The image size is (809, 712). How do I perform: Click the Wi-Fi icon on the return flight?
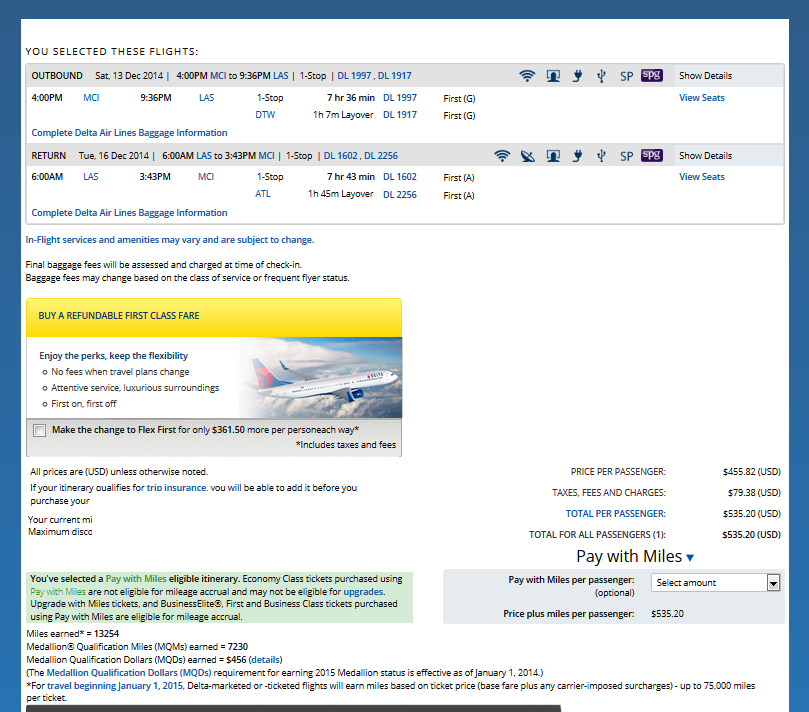(502, 156)
